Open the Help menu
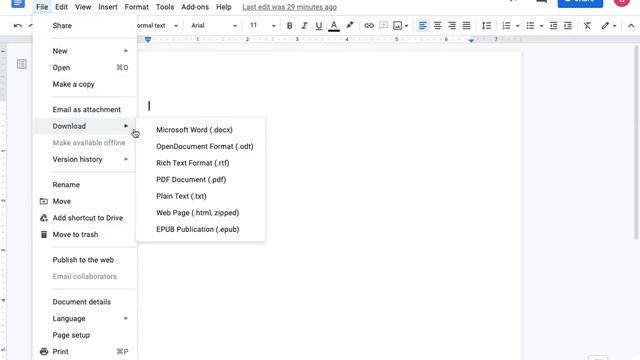The width and height of the screenshot is (640, 360). point(224,7)
